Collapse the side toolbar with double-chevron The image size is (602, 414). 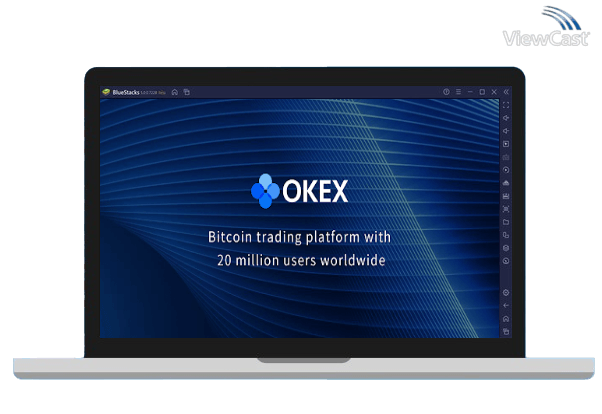pyautogui.click(x=506, y=92)
